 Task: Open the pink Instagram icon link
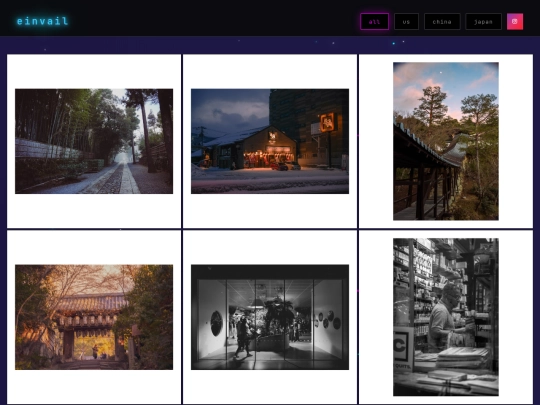(515, 22)
